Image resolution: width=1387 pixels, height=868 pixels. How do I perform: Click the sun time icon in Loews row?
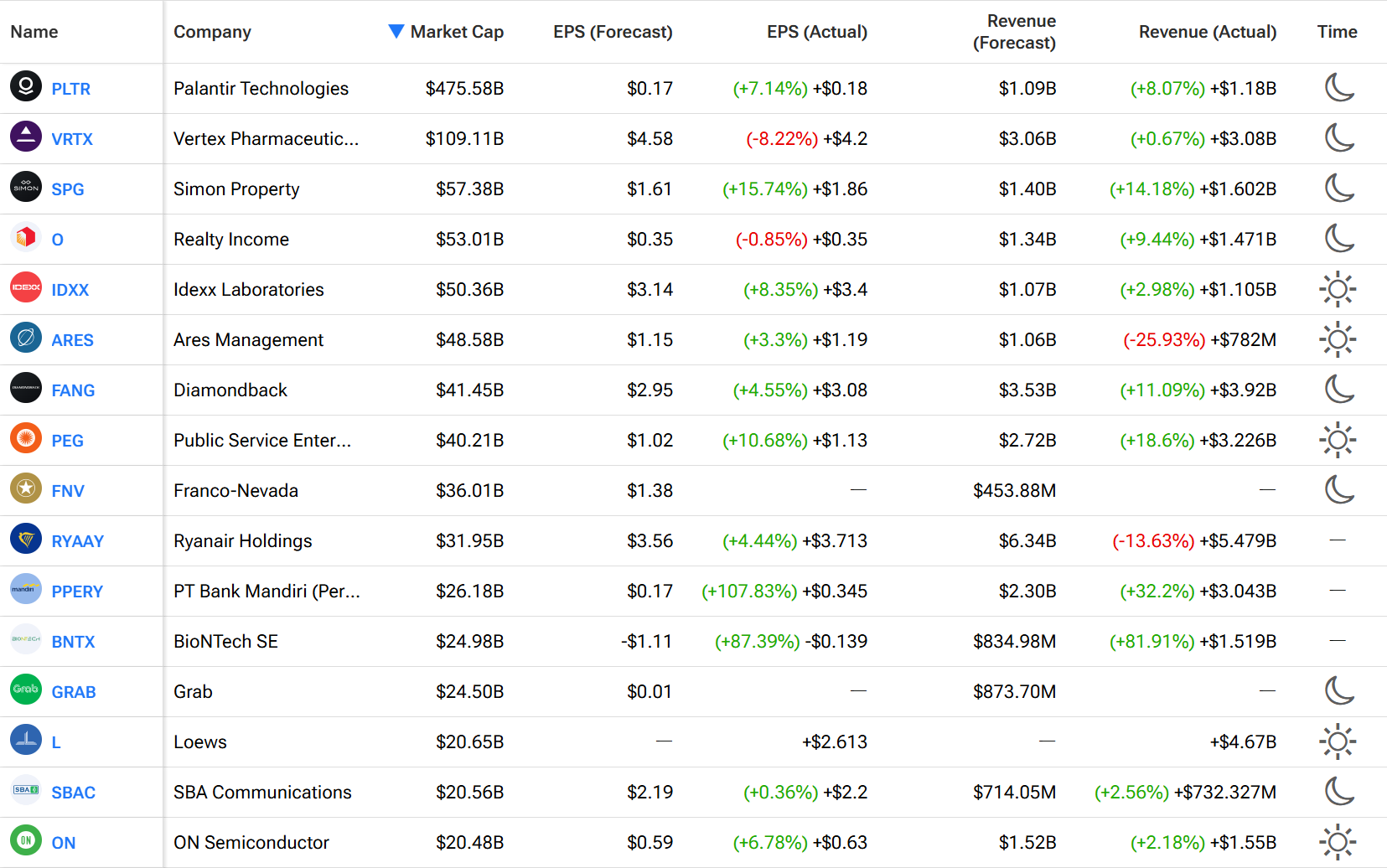coord(1338,741)
